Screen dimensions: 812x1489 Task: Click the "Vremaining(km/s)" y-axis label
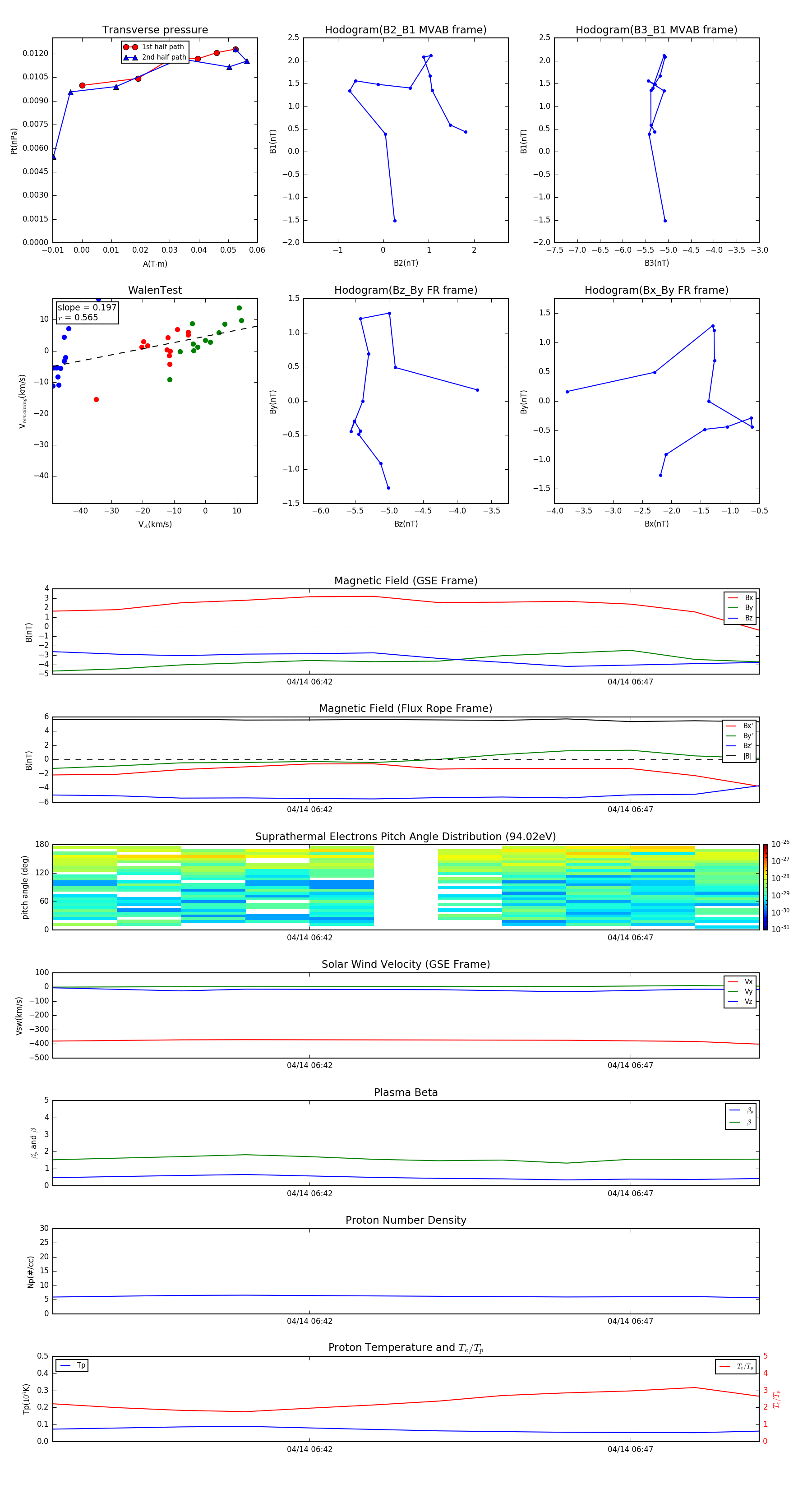click(x=22, y=401)
